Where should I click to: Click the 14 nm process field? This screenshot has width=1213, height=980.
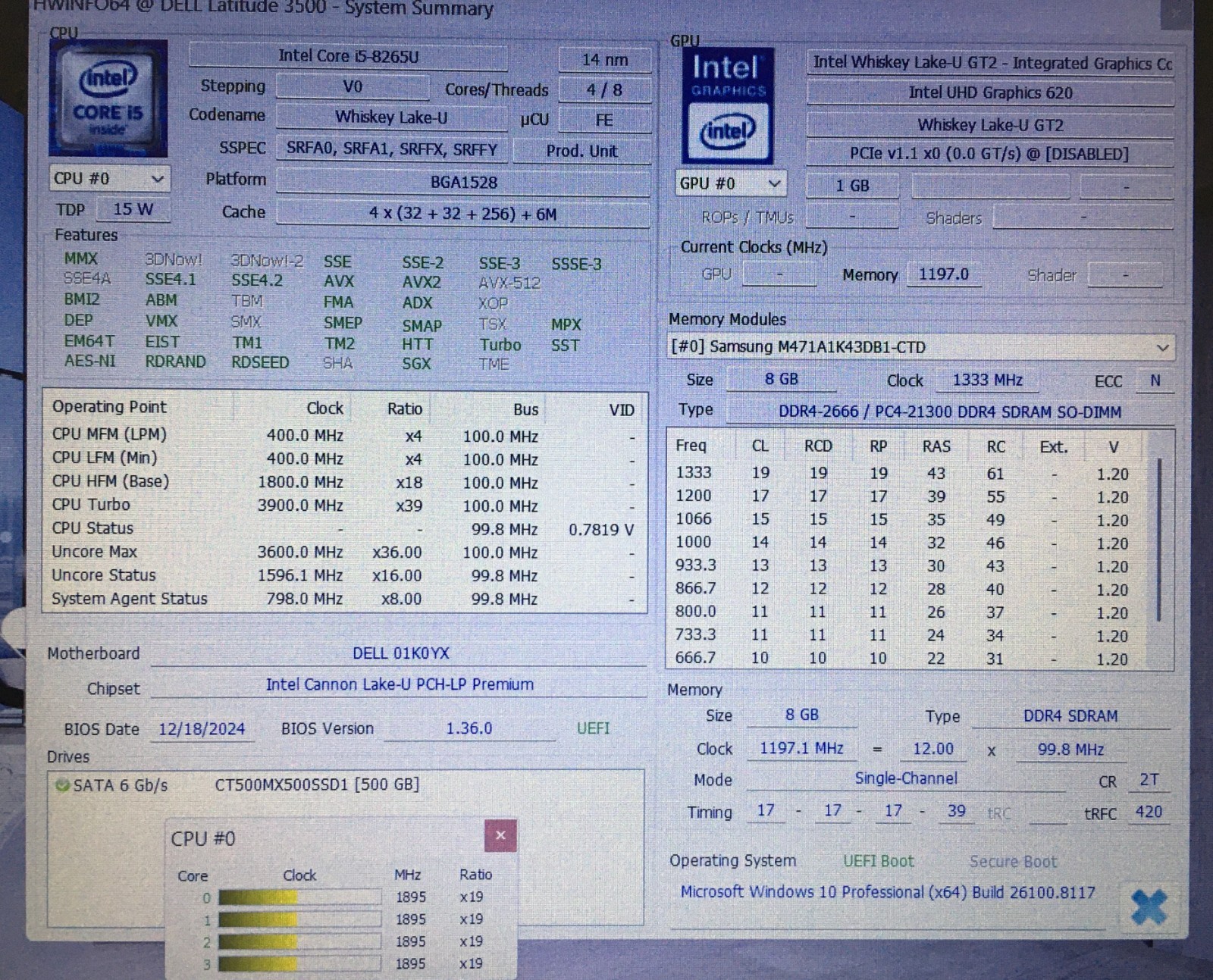[x=605, y=59]
